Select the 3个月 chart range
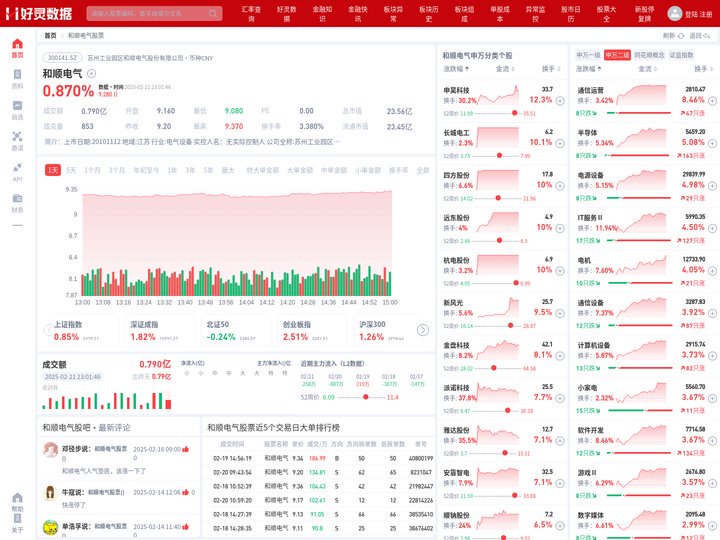Image resolution: width=720 pixels, height=540 pixels. point(117,170)
